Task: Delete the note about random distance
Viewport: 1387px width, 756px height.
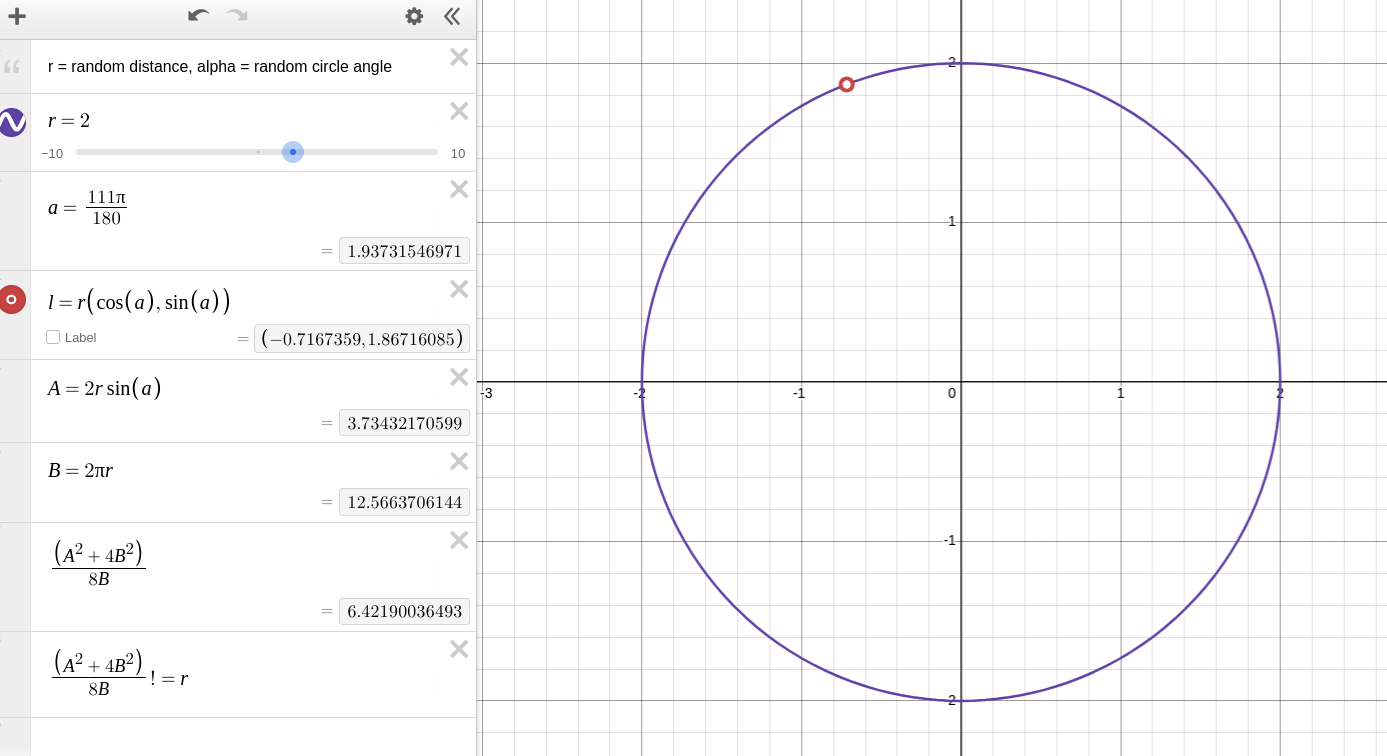Action: click(459, 57)
